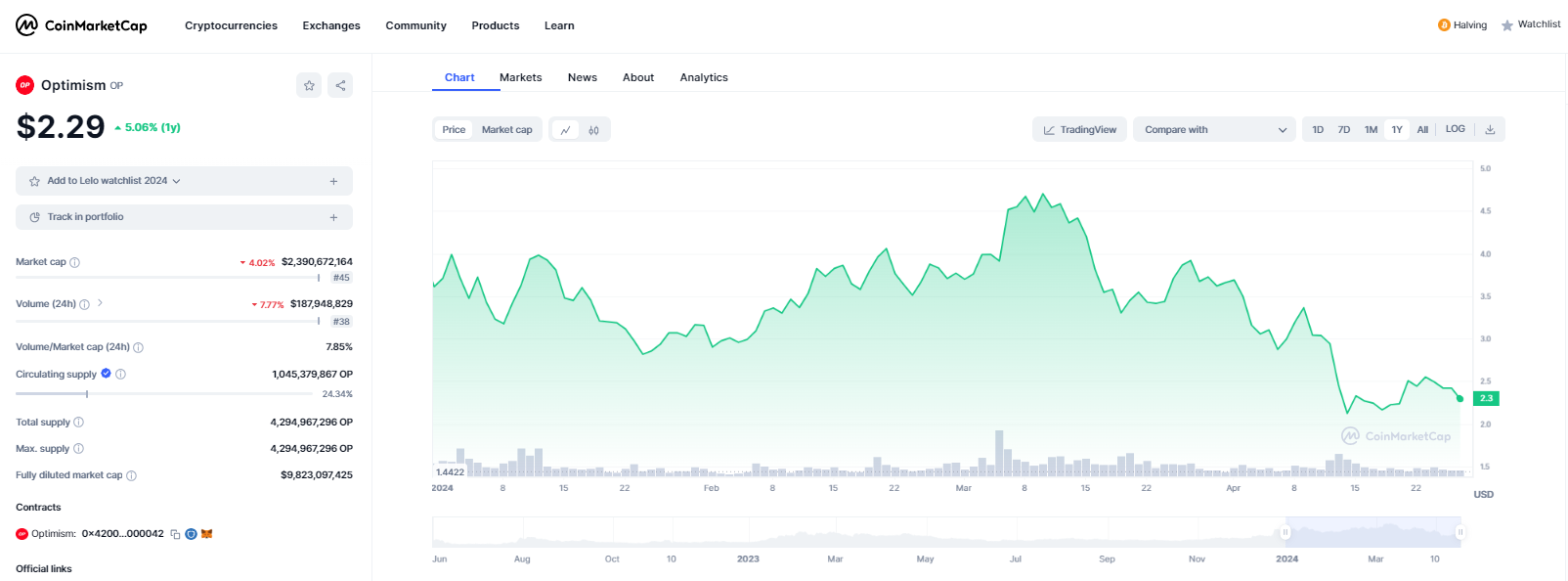
Task: Click the Halving bitcoin icon
Action: [x=1444, y=25]
